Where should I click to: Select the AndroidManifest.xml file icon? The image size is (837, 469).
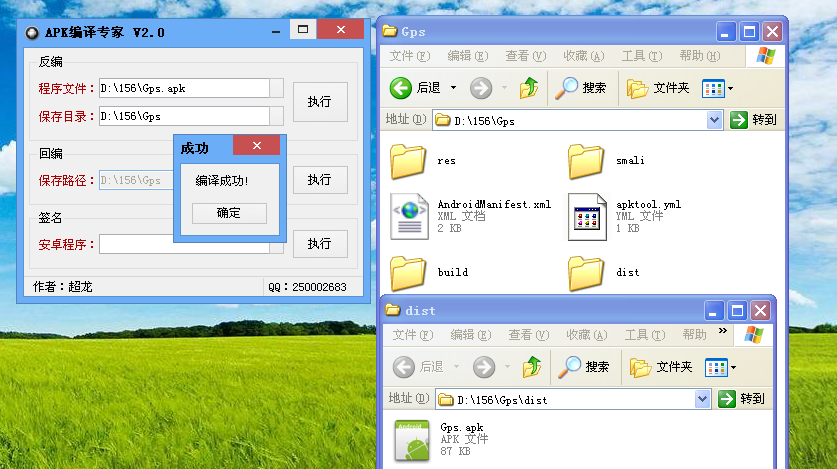(x=409, y=216)
